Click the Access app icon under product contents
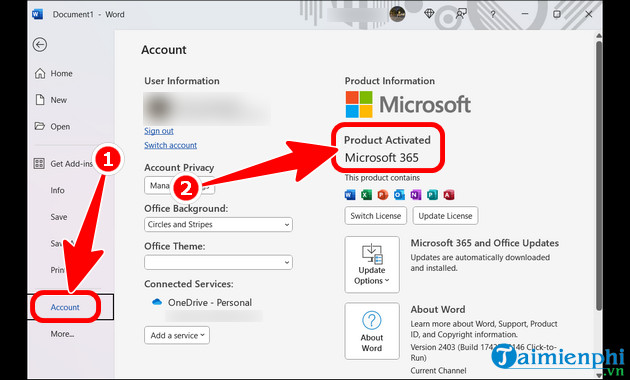 pyautogui.click(x=449, y=195)
